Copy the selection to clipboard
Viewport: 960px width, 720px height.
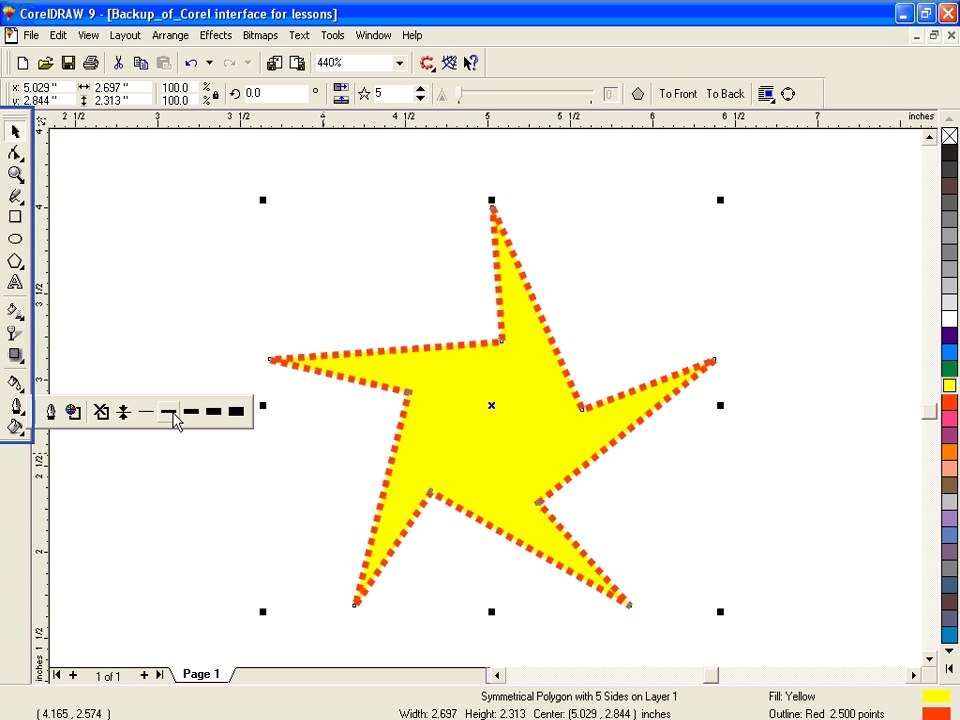coord(141,62)
